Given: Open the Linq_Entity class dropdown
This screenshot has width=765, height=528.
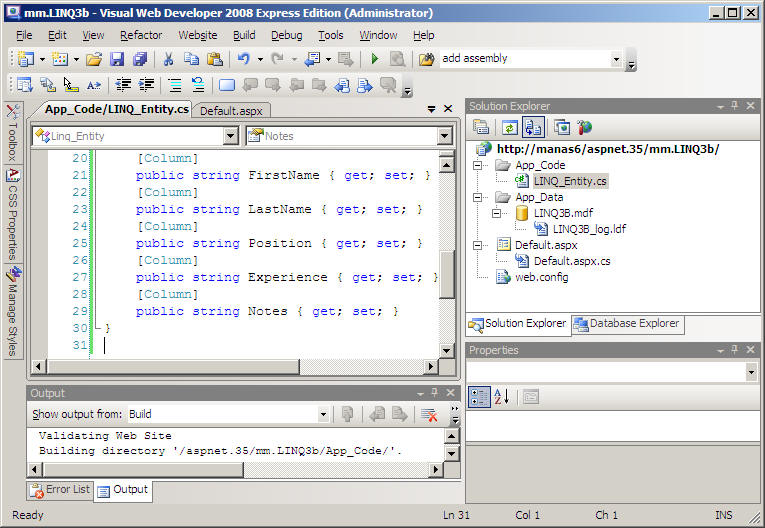Looking at the screenshot, I should [230, 136].
